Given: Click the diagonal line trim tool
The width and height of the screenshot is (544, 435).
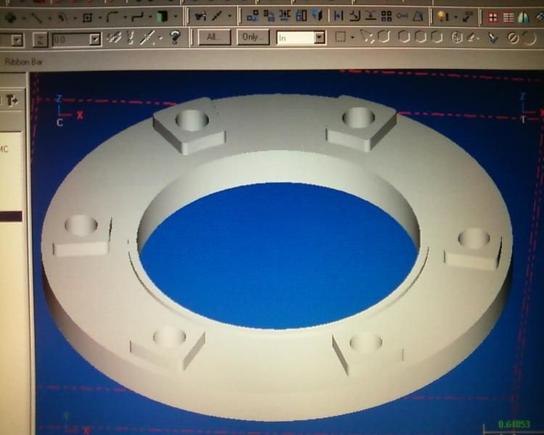Looking at the screenshot, I should (x=218, y=16).
